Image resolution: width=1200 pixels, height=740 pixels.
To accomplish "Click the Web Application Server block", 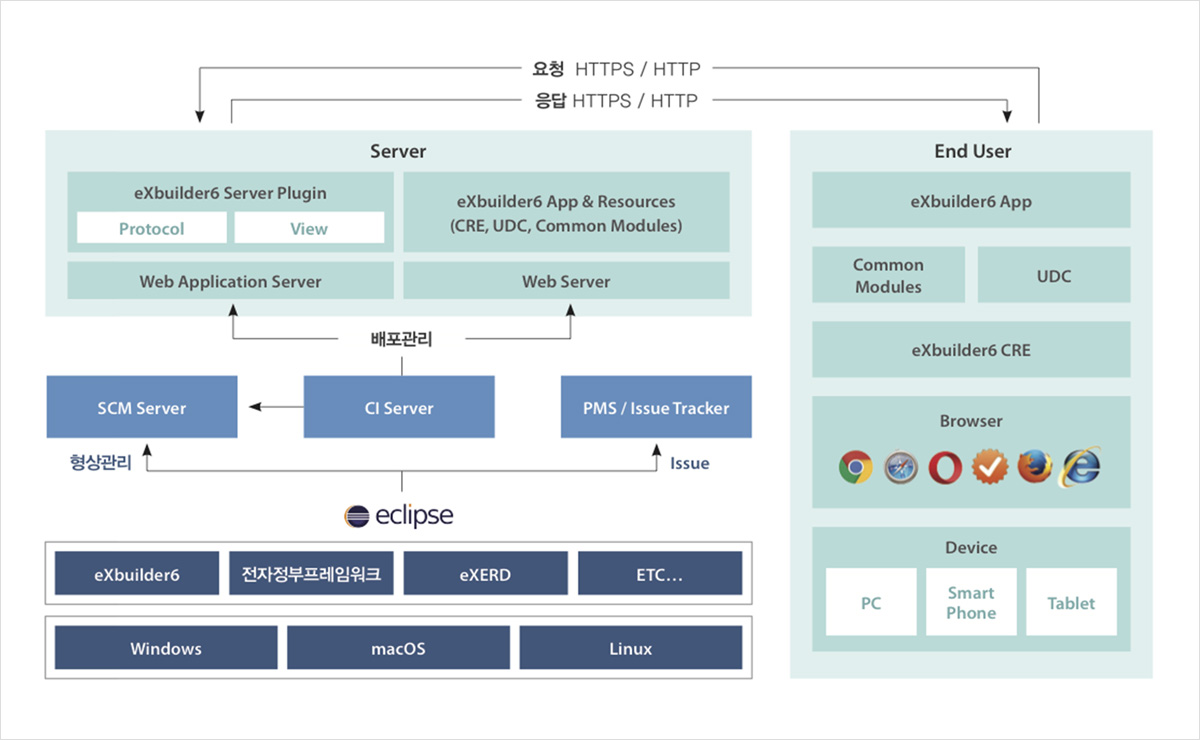I will [231, 281].
